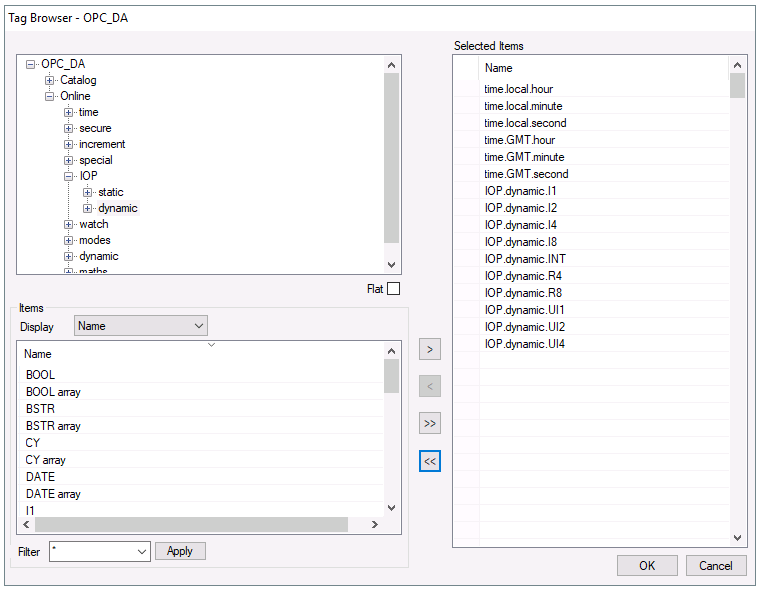
Task: Collapse the Online tree node
Action: pos(49,96)
